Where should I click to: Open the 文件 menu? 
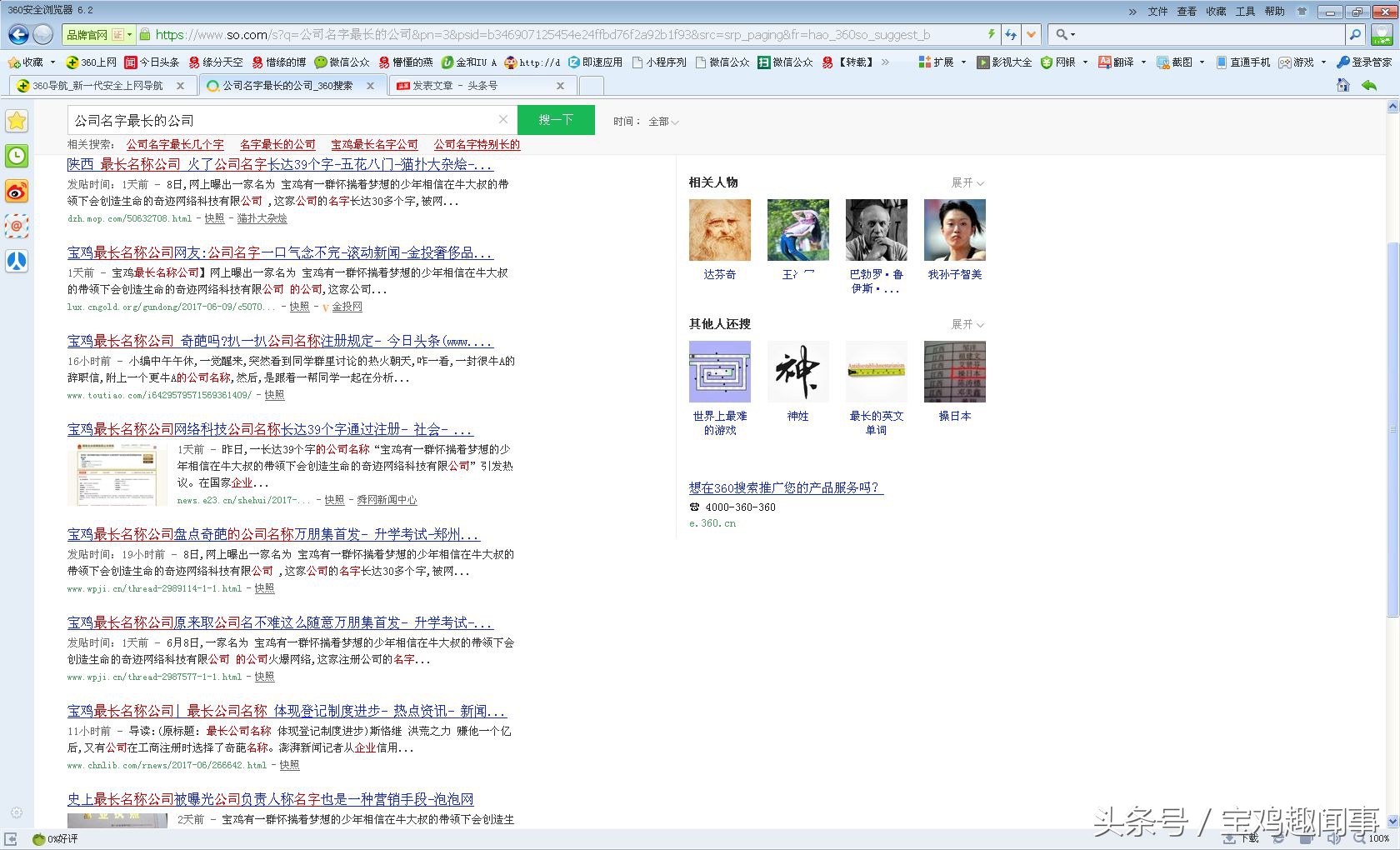[1157, 11]
